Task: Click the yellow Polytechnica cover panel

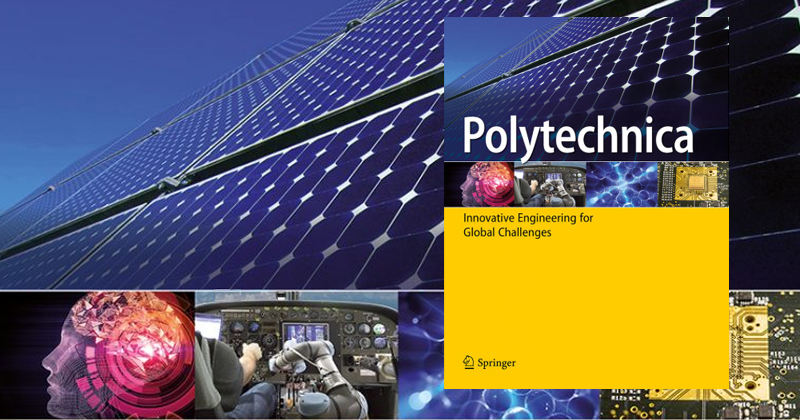Action: click(586, 298)
